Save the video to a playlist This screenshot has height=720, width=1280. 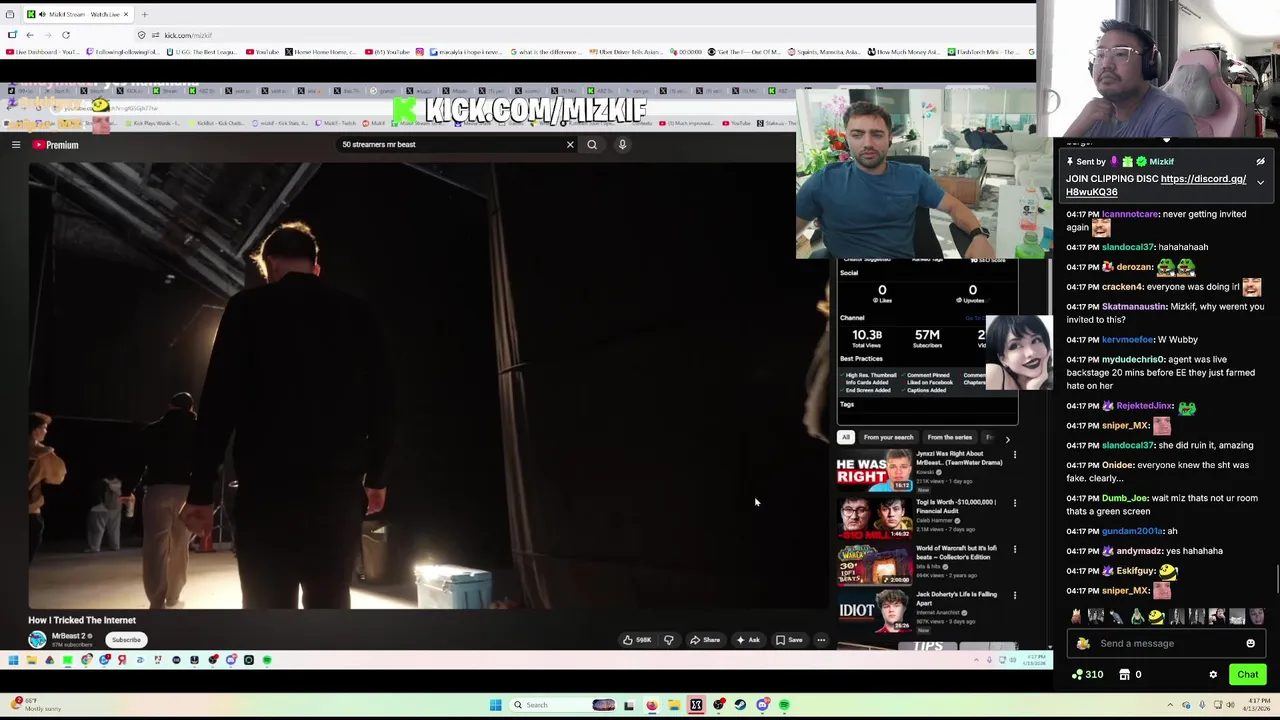tap(789, 640)
